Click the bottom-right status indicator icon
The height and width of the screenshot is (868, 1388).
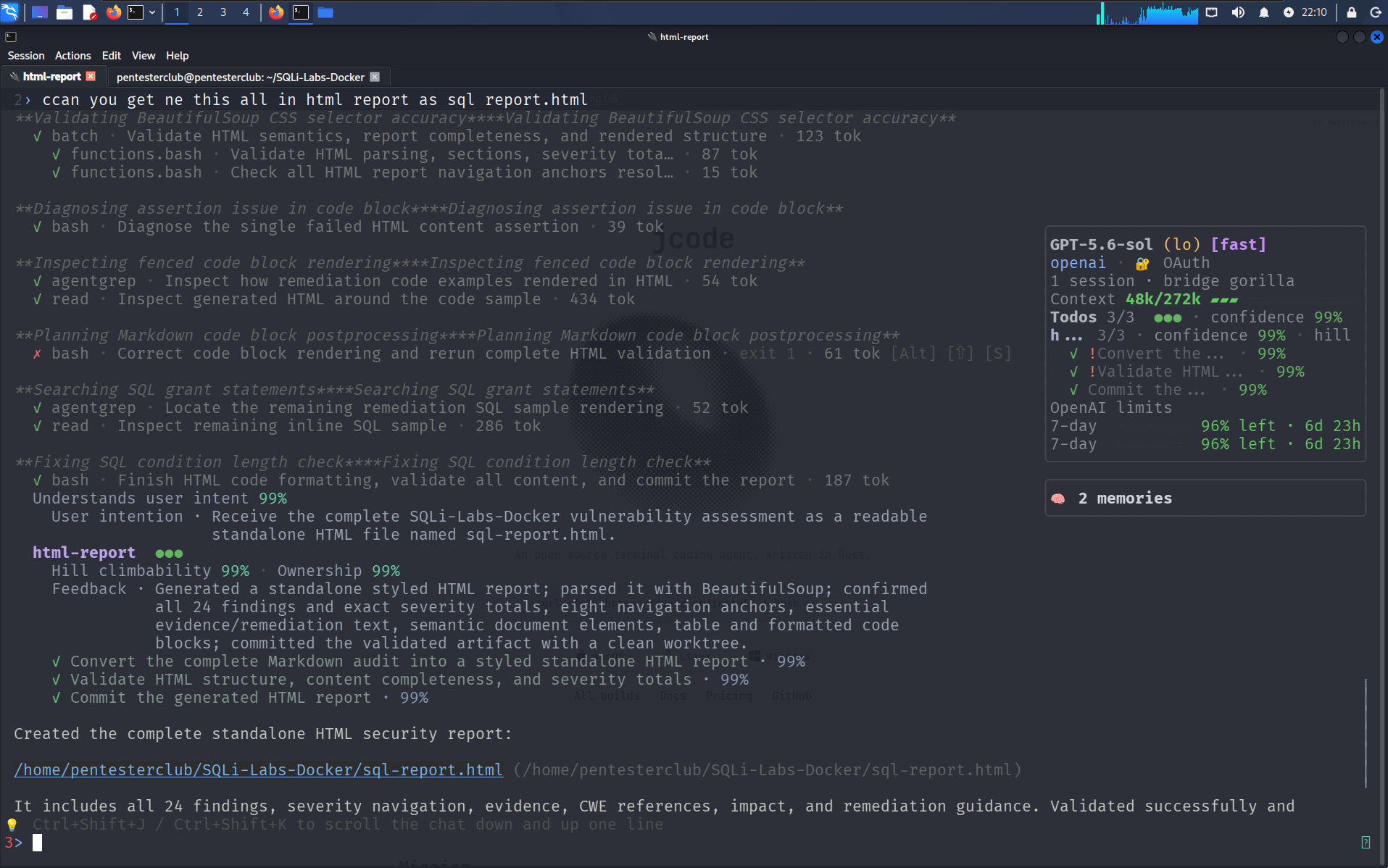(1366, 843)
